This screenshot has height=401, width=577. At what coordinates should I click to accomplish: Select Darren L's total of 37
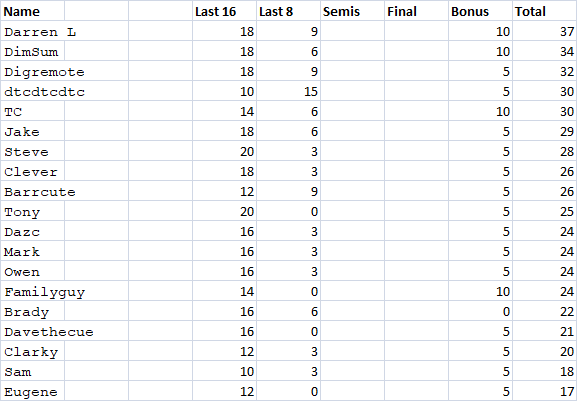[545, 31]
